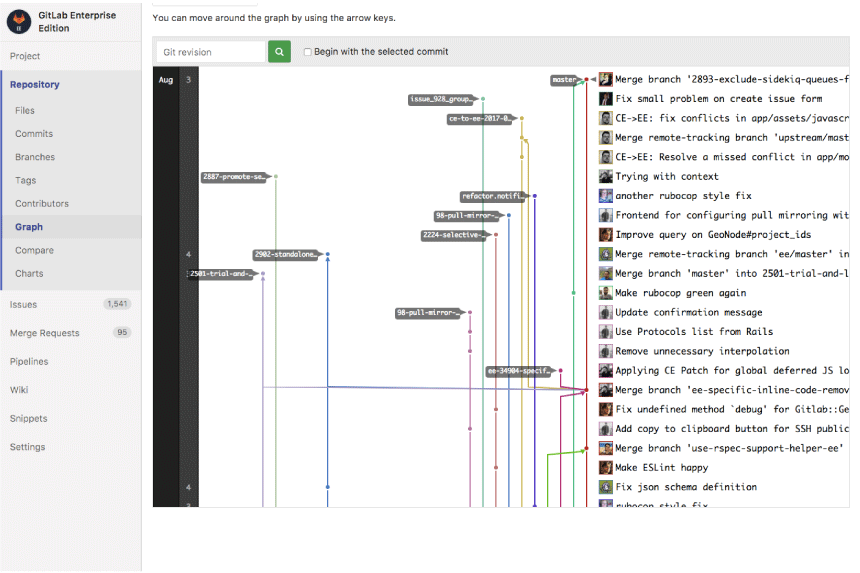Click avatar beside 'Make ESLint happy' commit
The height and width of the screenshot is (573, 860).
click(x=606, y=468)
